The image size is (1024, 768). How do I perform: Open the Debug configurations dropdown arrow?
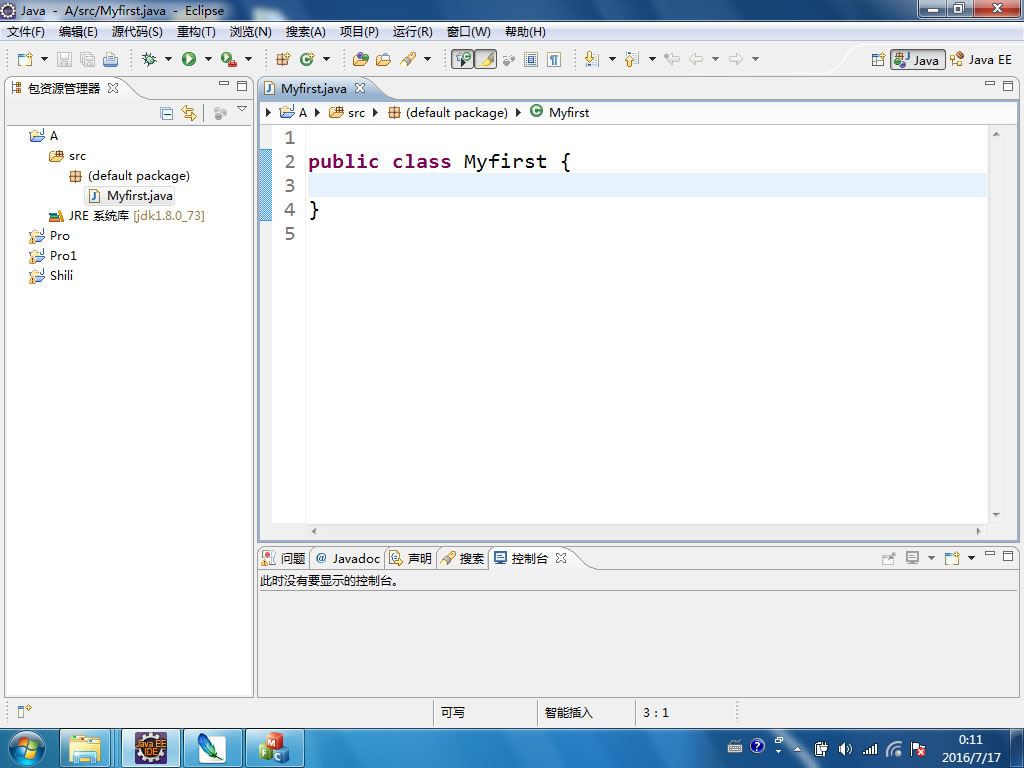(168, 59)
